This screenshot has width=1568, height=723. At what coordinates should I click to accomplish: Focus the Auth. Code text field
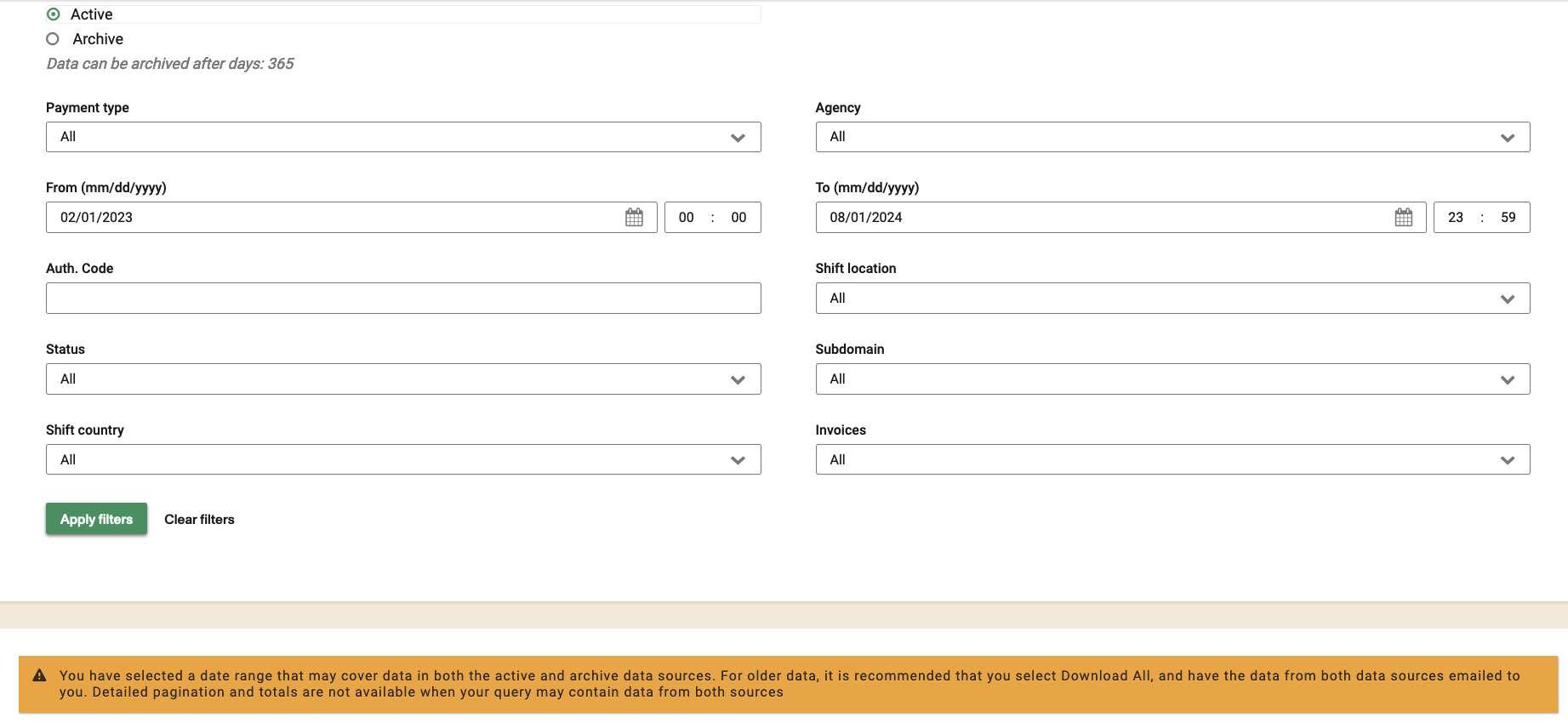click(x=403, y=299)
